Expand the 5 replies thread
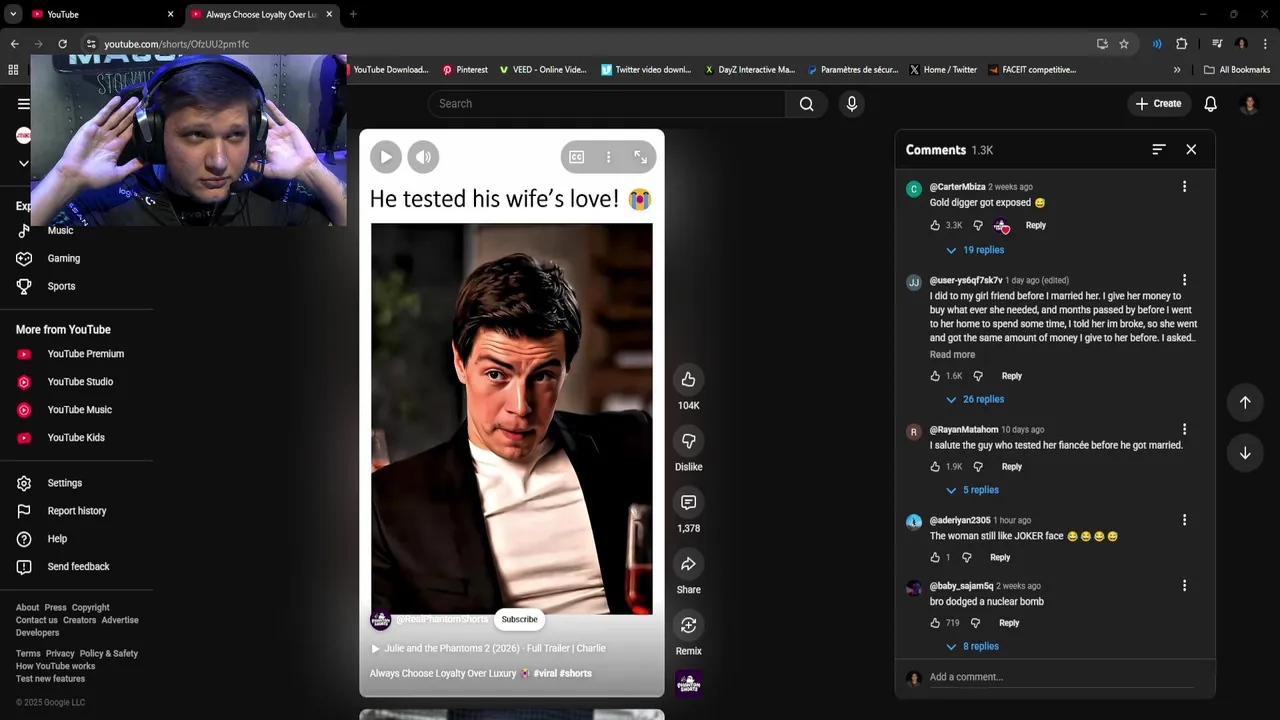The height and width of the screenshot is (720, 1280). point(972,490)
